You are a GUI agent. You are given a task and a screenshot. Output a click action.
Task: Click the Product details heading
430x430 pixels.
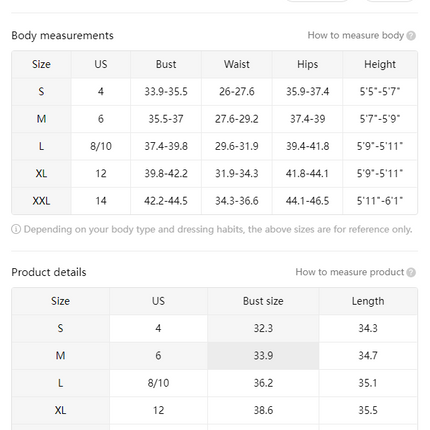pos(49,272)
